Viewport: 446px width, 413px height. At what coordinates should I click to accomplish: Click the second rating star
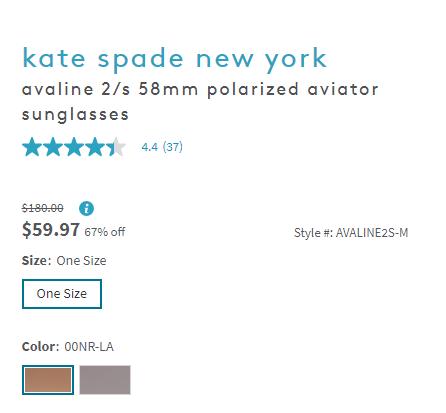pyautogui.click(x=53, y=147)
